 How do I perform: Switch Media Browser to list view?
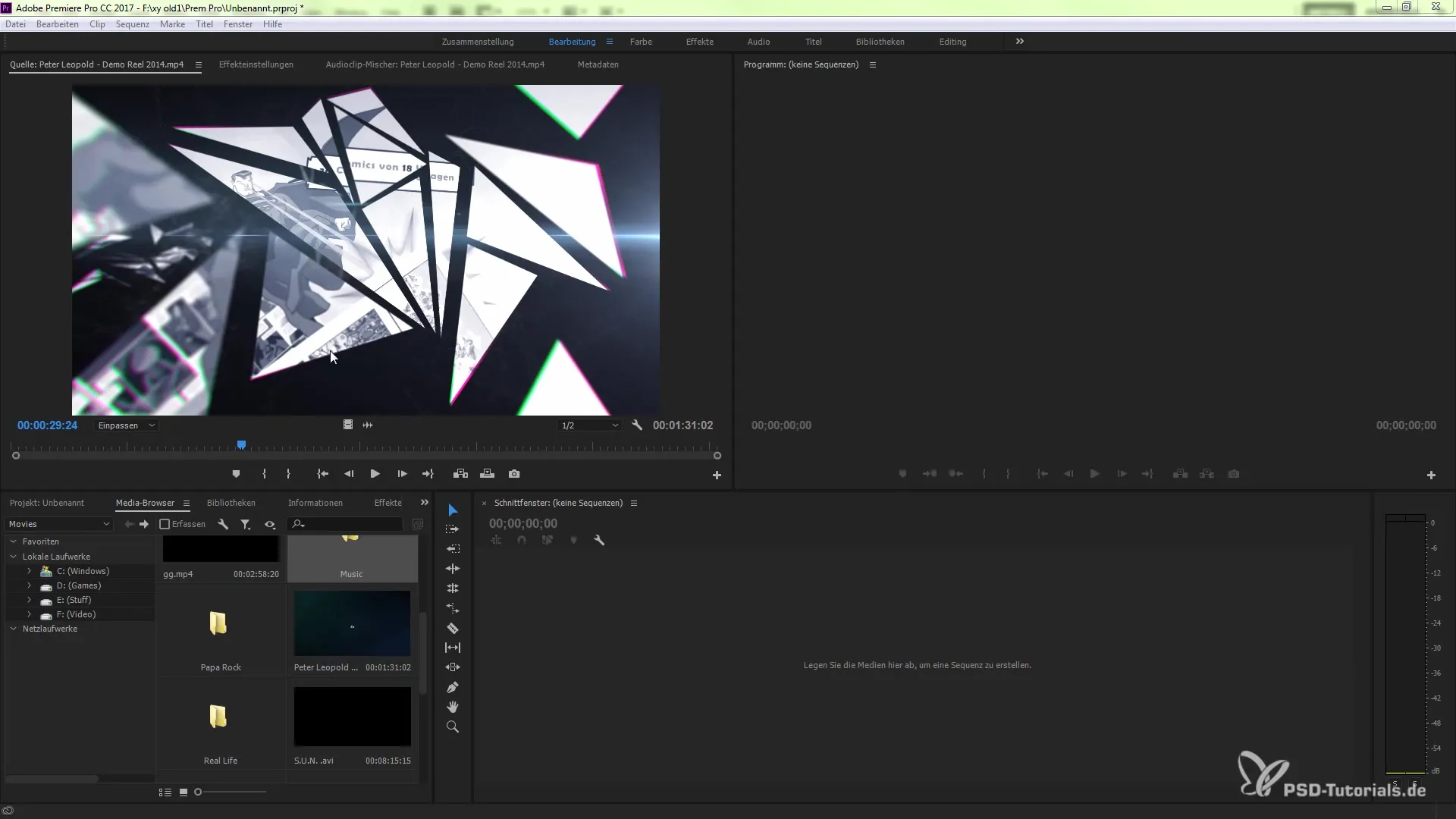tap(165, 792)
